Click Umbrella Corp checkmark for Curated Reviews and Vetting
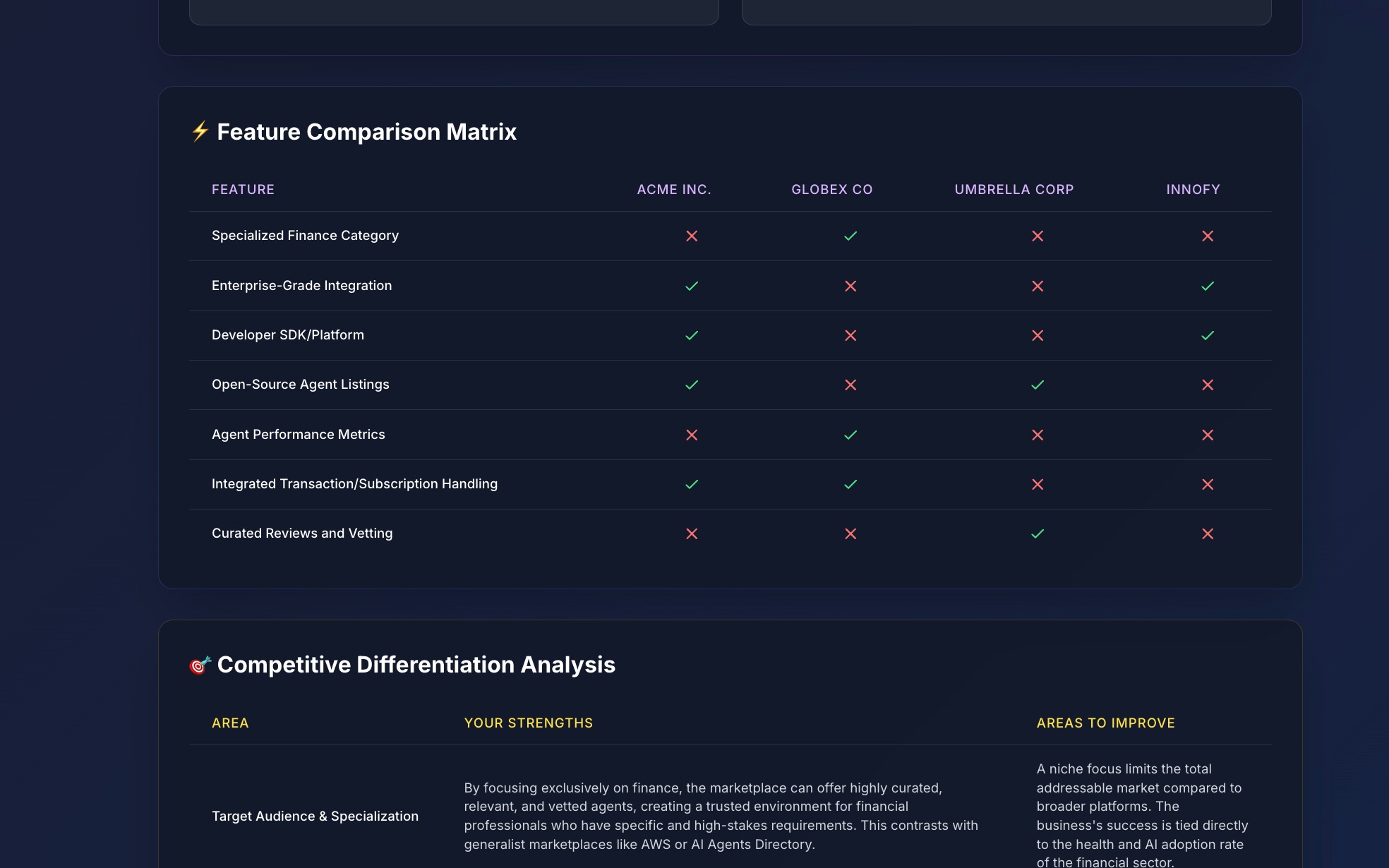 click(1038, 534)
